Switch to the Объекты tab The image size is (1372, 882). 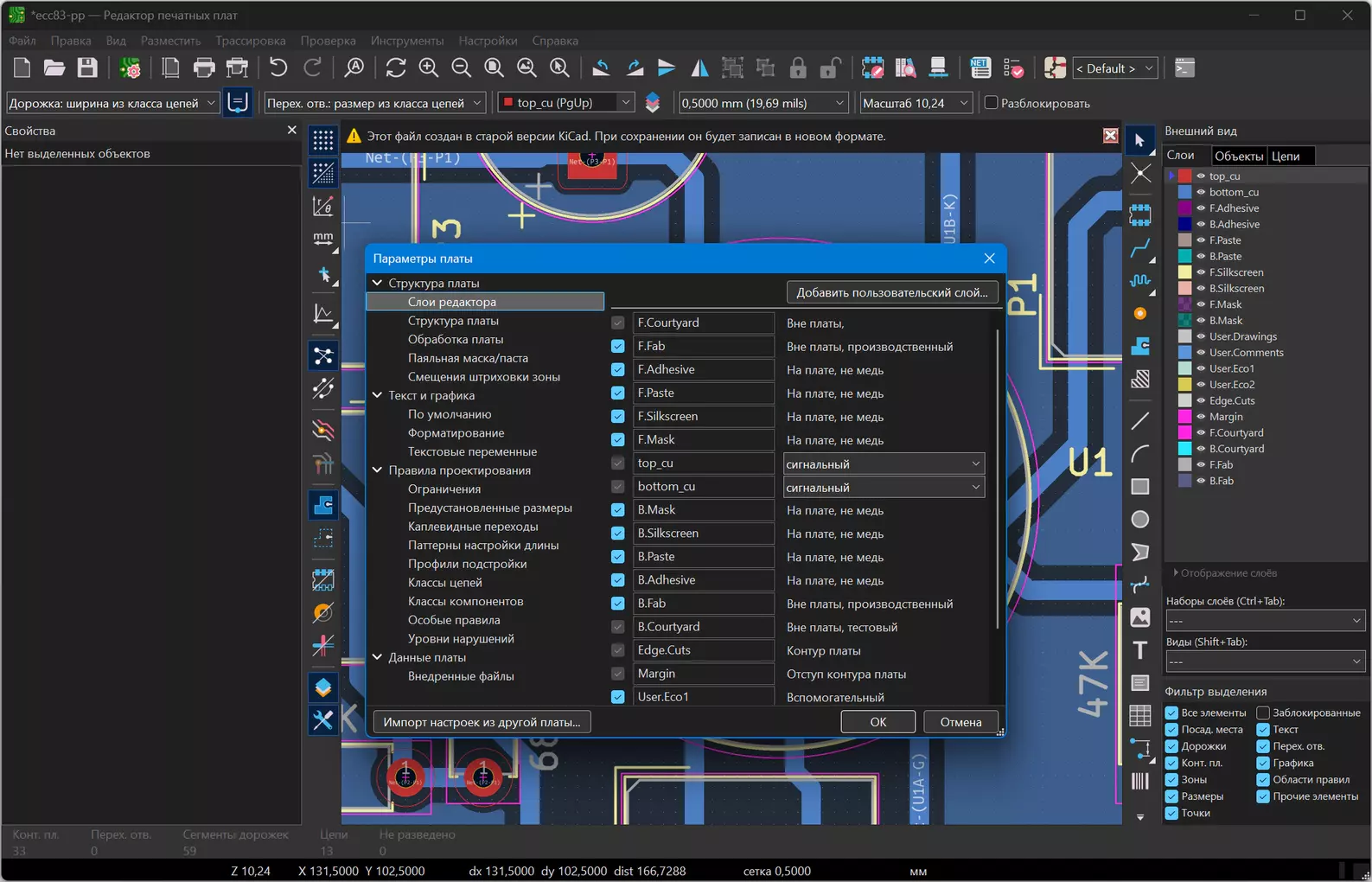(x=1238, y=156)
